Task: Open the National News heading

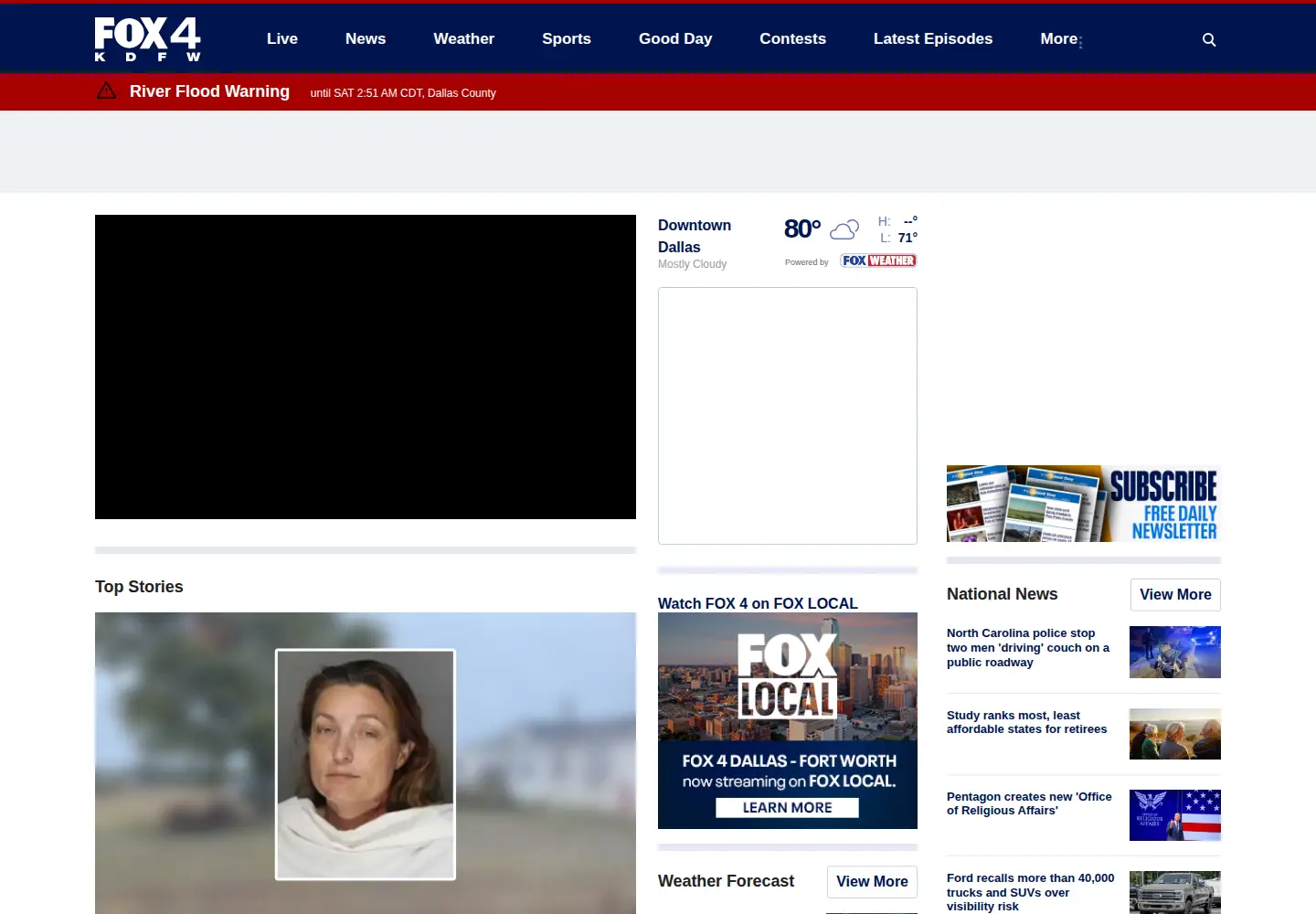Action: pos(1003,594)
